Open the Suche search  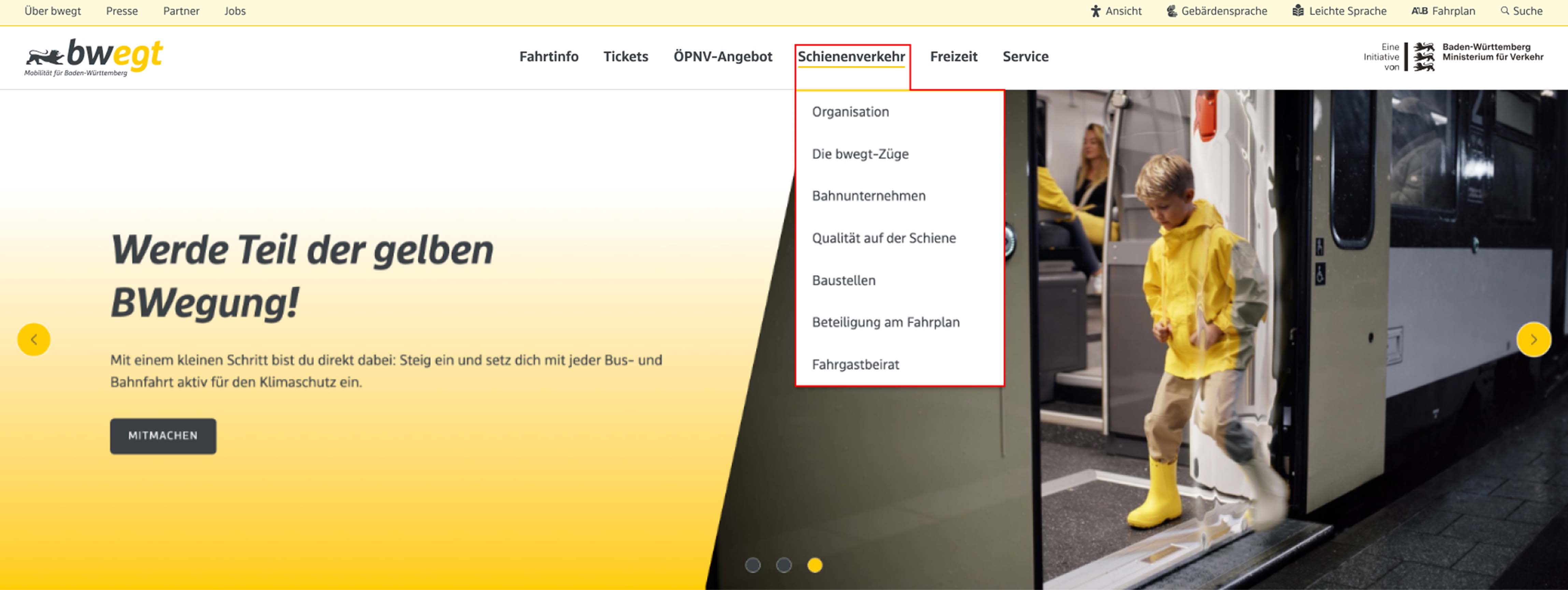1521,11
